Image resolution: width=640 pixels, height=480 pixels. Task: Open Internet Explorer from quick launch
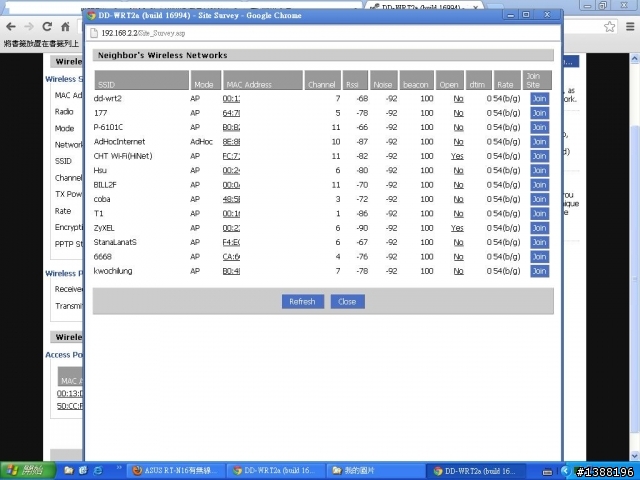(98, 471)
